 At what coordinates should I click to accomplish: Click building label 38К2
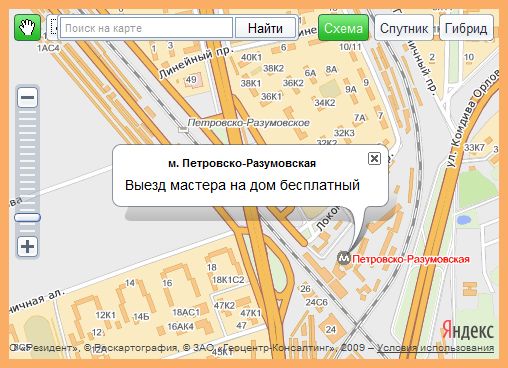point(273,68)
